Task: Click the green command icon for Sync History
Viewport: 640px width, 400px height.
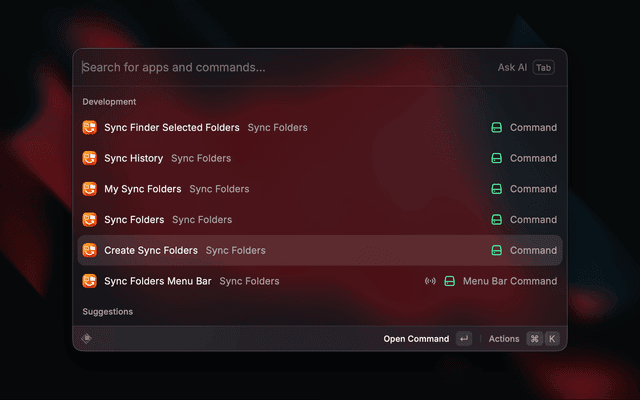Action: (496, 158)
